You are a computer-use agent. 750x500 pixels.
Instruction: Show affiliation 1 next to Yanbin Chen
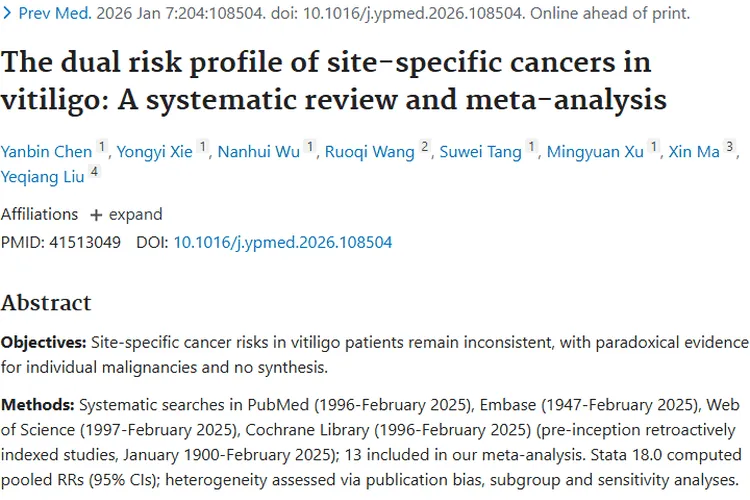coord(101,149)
